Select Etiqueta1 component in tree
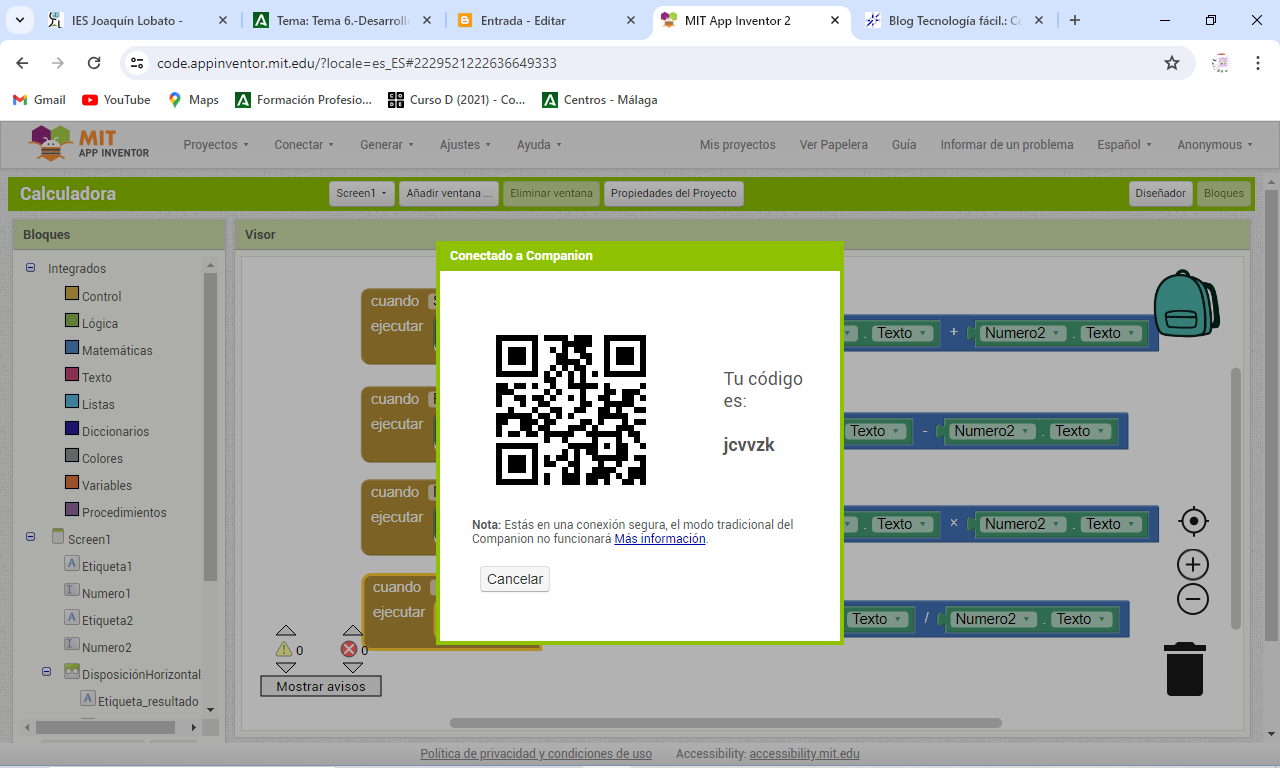1280x768 pixels. 107,566
